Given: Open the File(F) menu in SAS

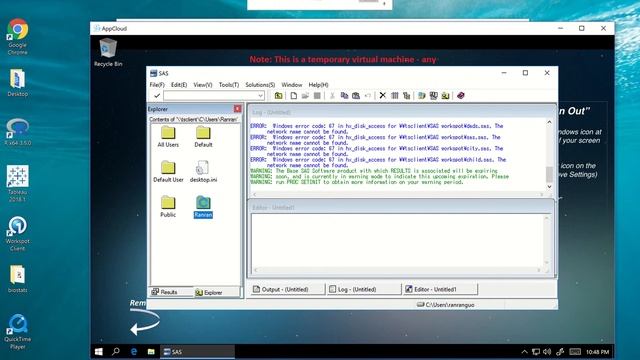Looking at the screenshot, I should pyautogui.click(x=157, y=85).
